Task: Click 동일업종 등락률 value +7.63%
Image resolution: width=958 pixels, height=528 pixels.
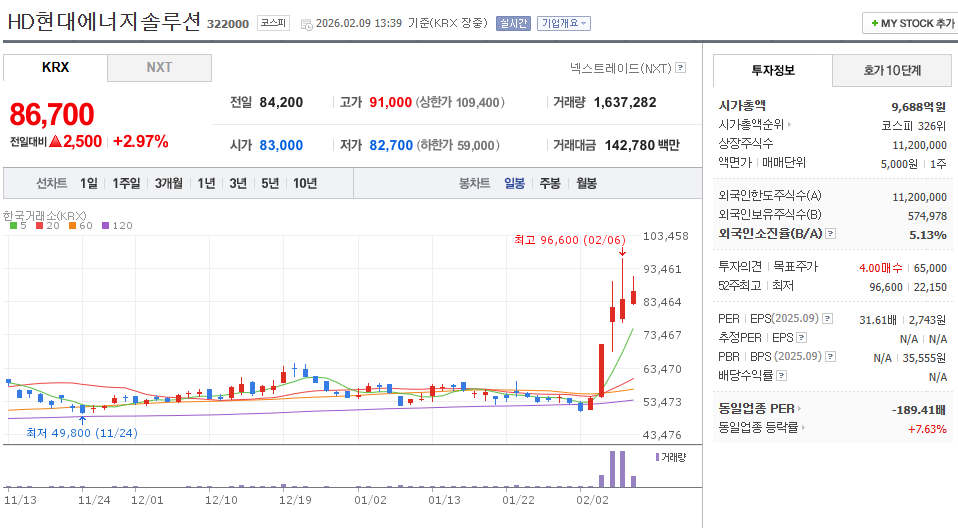Action: point(927,429)
